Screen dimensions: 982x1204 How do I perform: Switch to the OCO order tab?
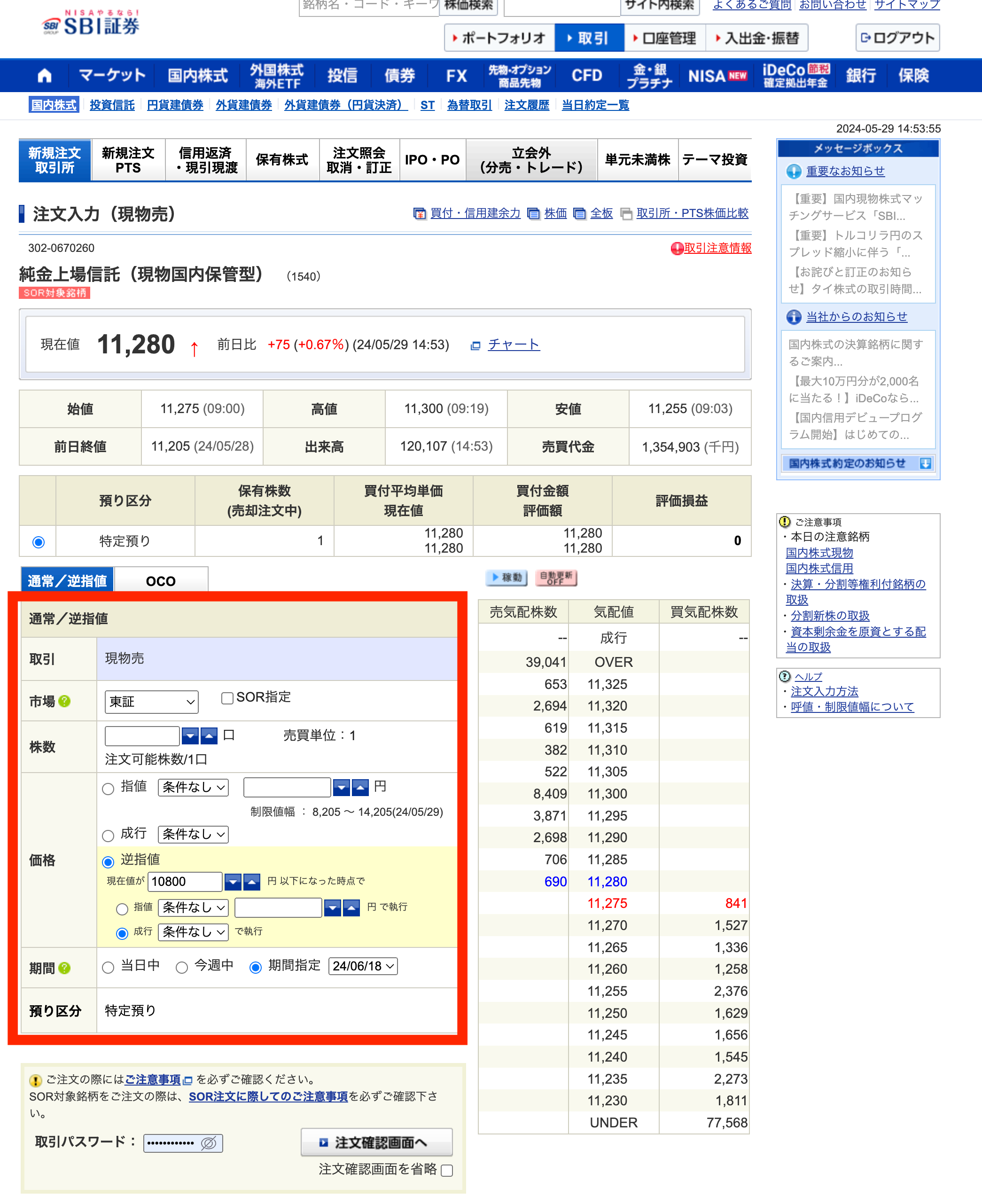(161, 581)
